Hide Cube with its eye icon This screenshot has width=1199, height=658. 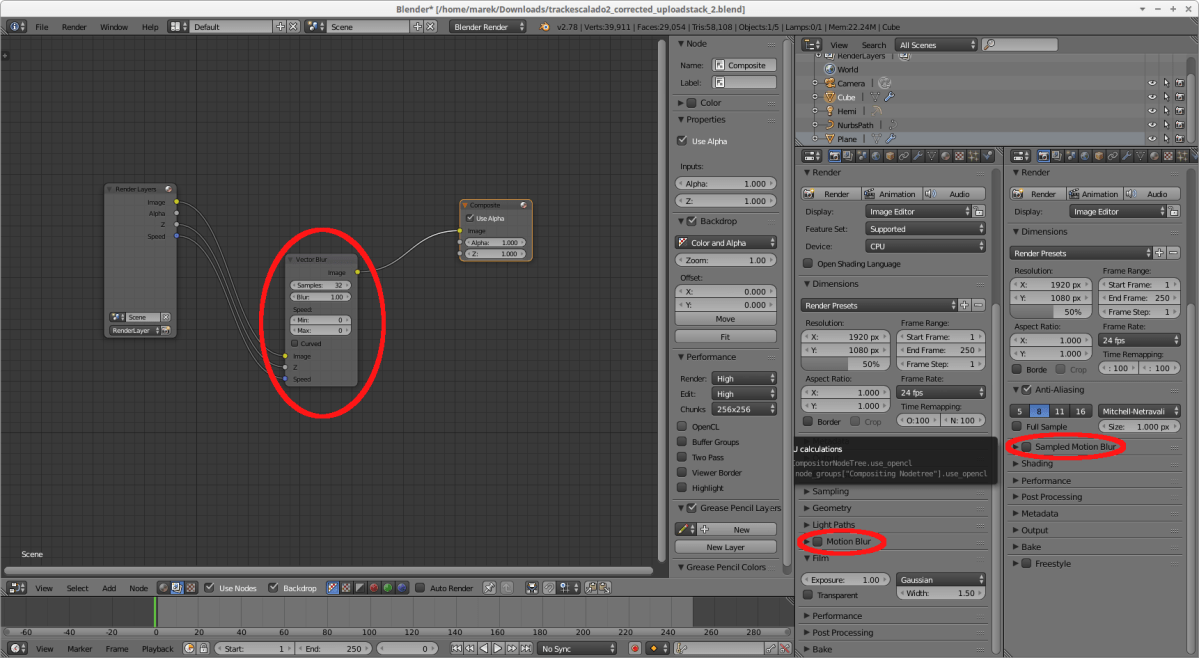pos(1152,97)
